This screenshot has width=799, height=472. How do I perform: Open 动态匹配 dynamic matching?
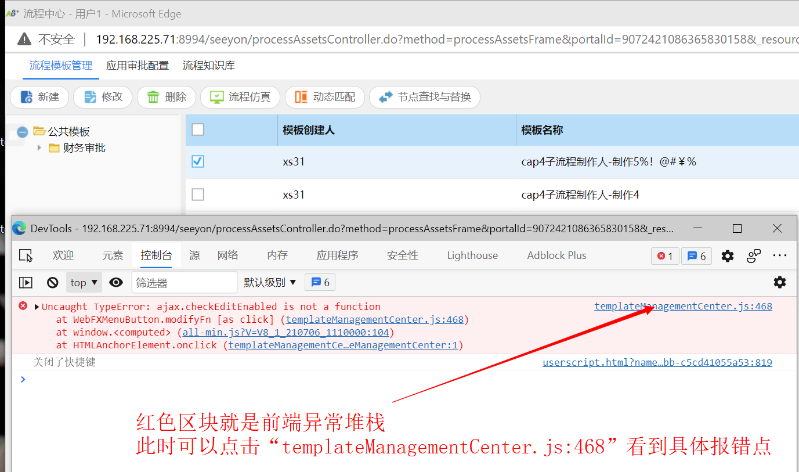pos(325,97)
